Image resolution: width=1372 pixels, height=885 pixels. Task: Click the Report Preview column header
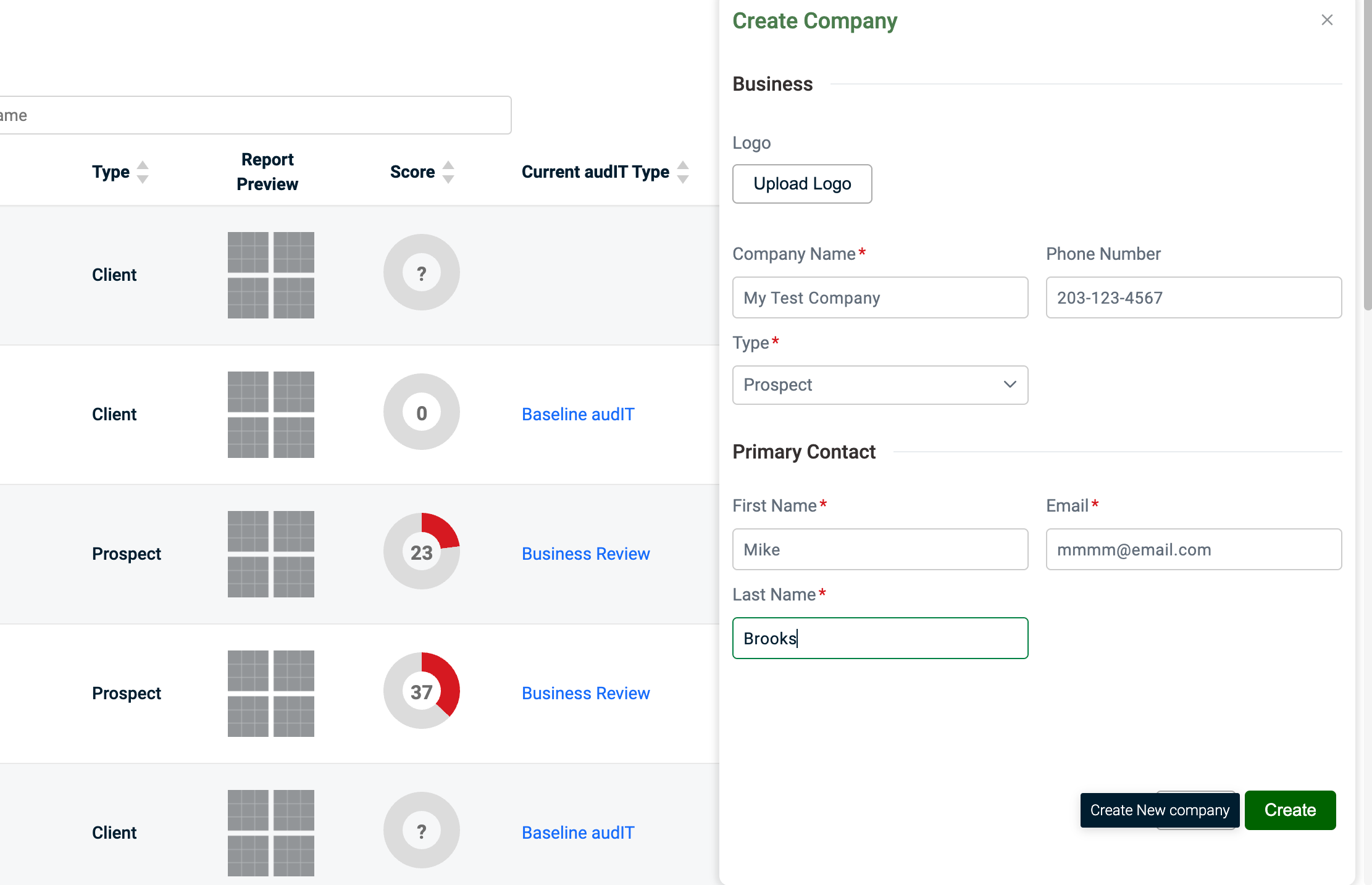(267, 172)
